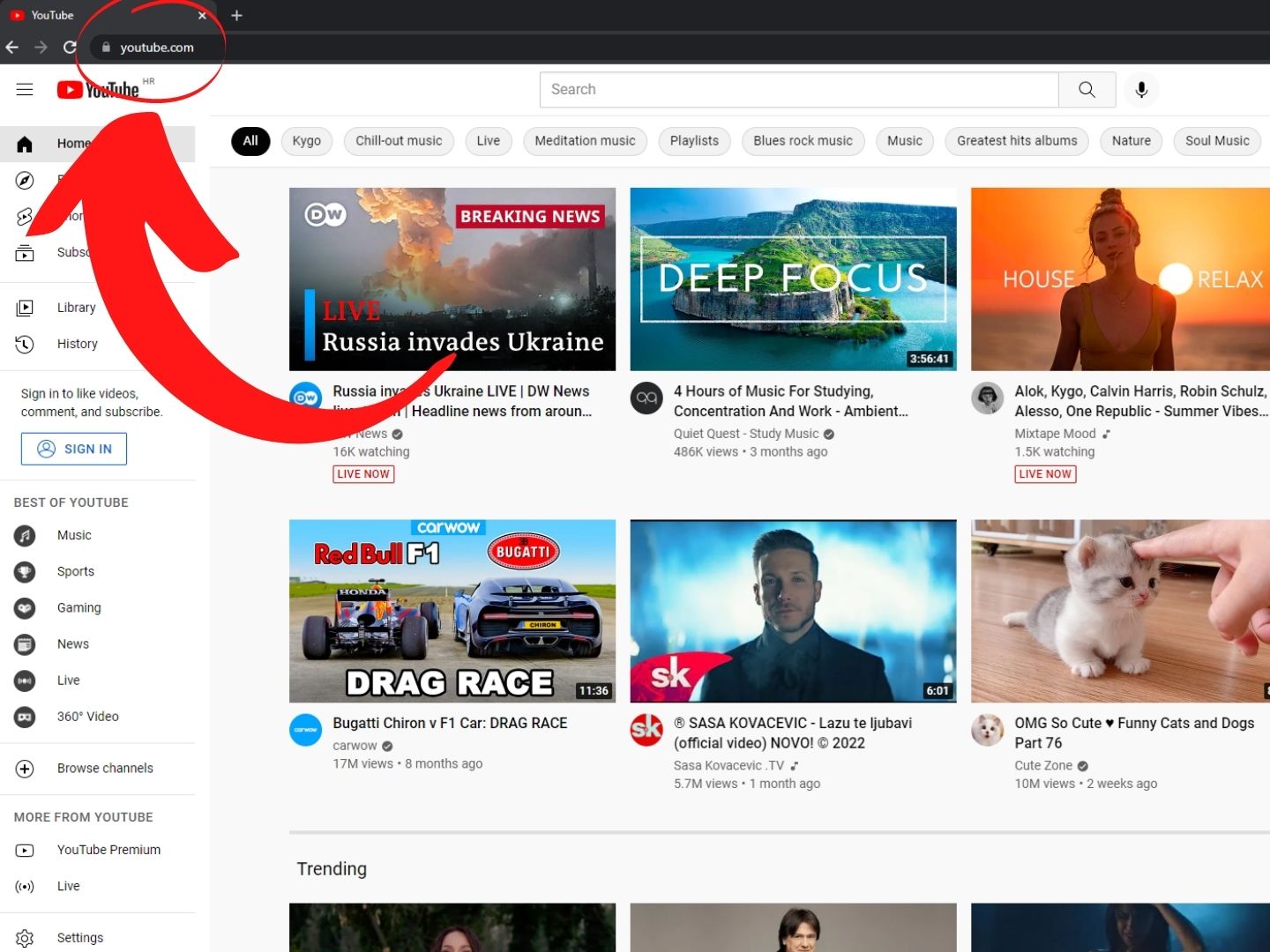Viewport: 1270px width, 952px height.
Task: Open title '4 Hours of Music For Studying'
Action: [x=791, y=401]
